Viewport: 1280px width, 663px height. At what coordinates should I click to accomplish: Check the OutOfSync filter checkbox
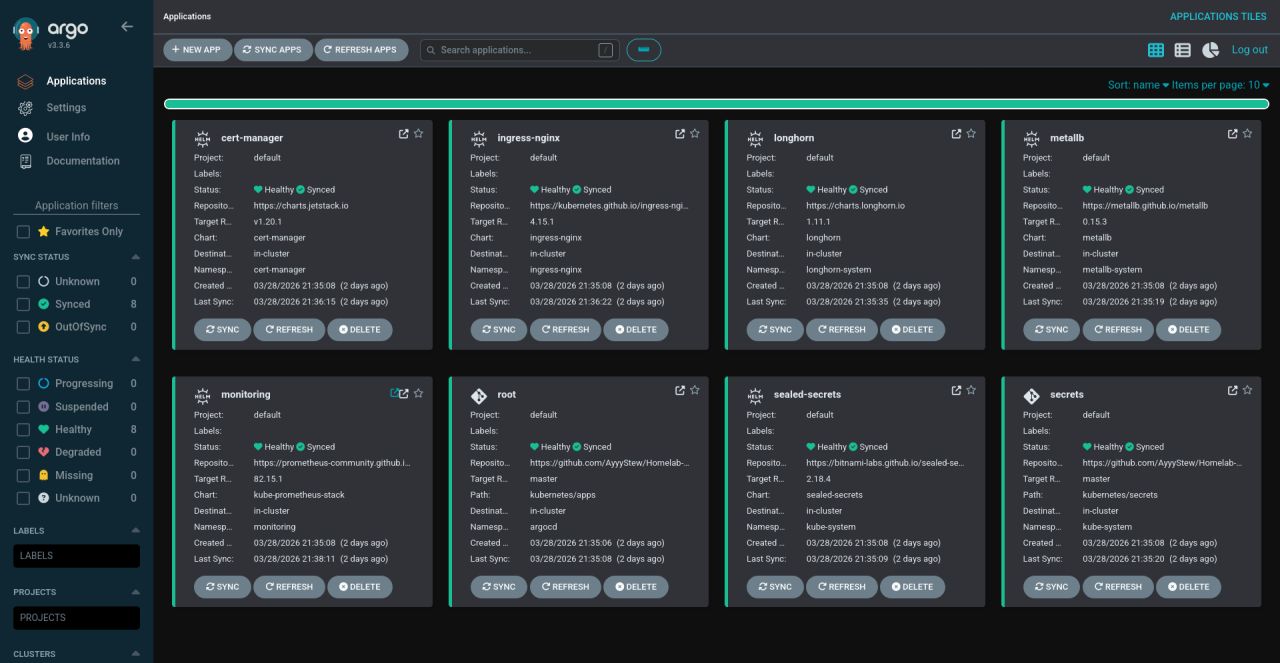pos(23,327)
